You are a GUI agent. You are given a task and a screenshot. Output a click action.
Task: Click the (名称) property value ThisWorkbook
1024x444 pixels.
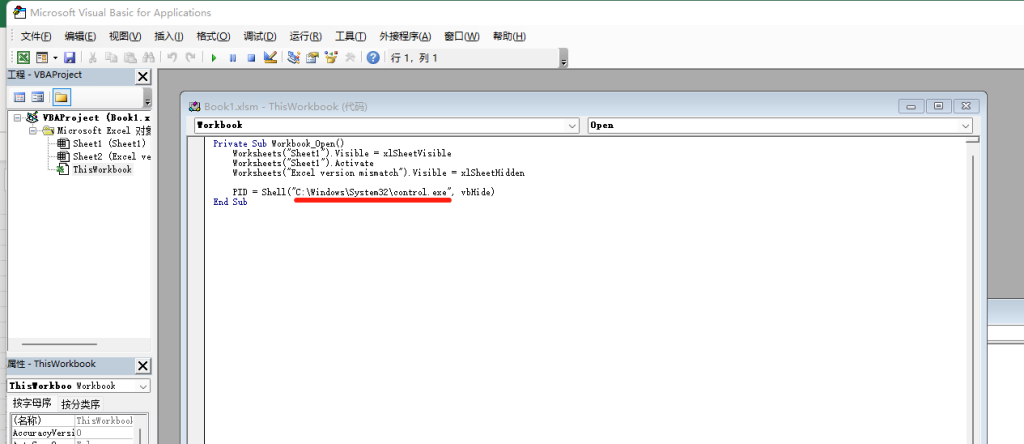tap(104, 421)
